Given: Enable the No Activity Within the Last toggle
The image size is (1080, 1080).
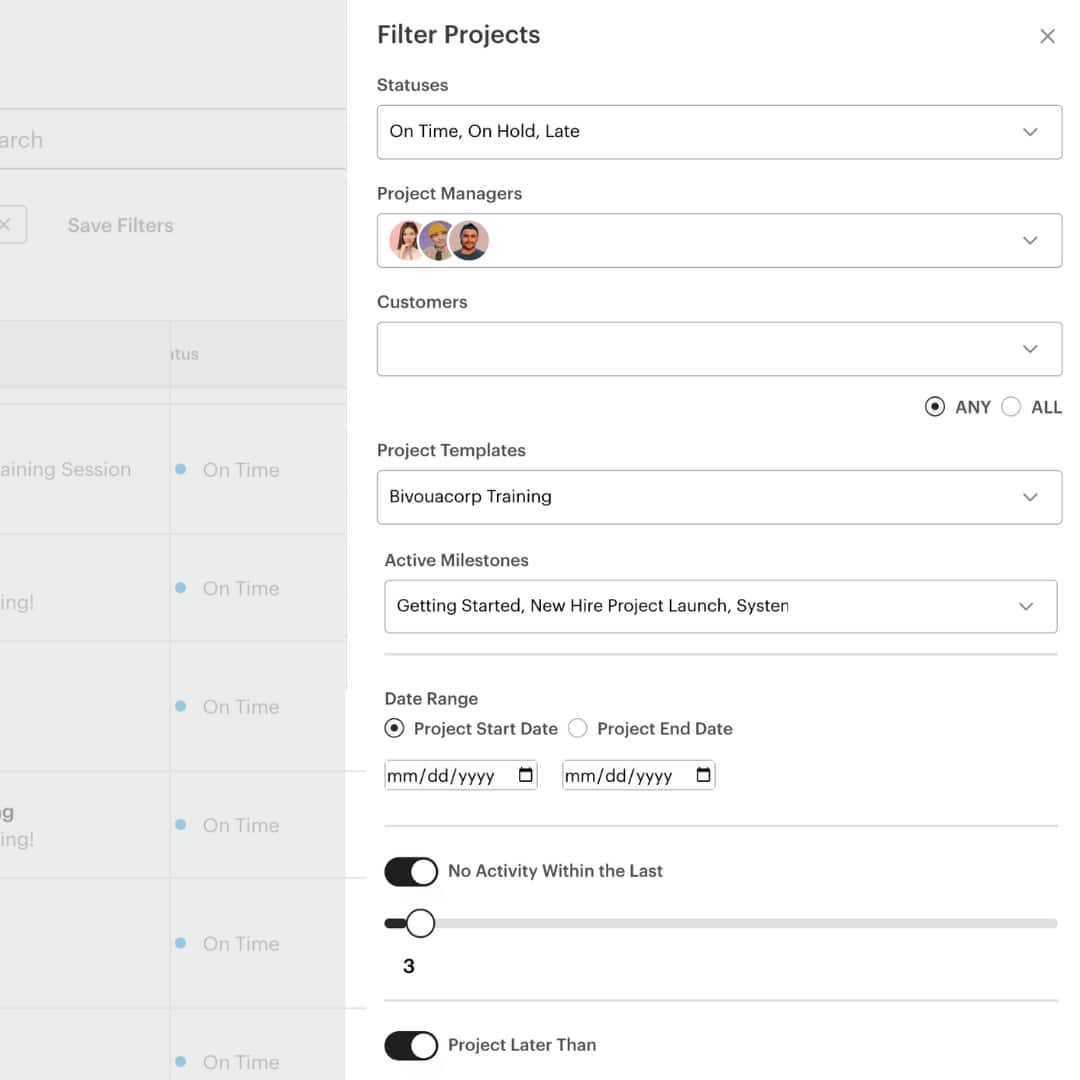Looking at the screenshot, I should (411, 871).
